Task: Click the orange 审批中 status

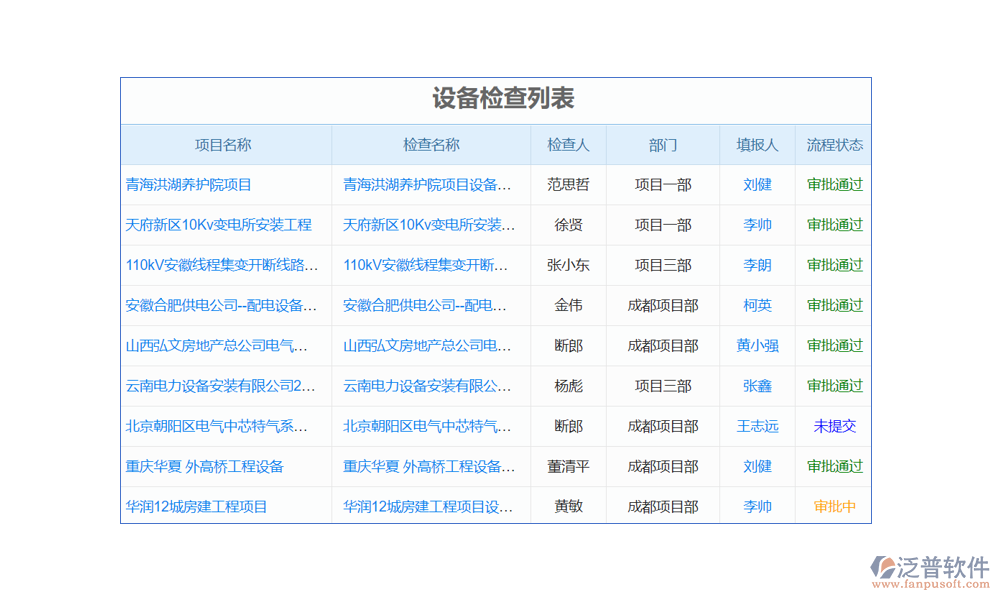Action: pyautogui.click(x=835, y=507)
